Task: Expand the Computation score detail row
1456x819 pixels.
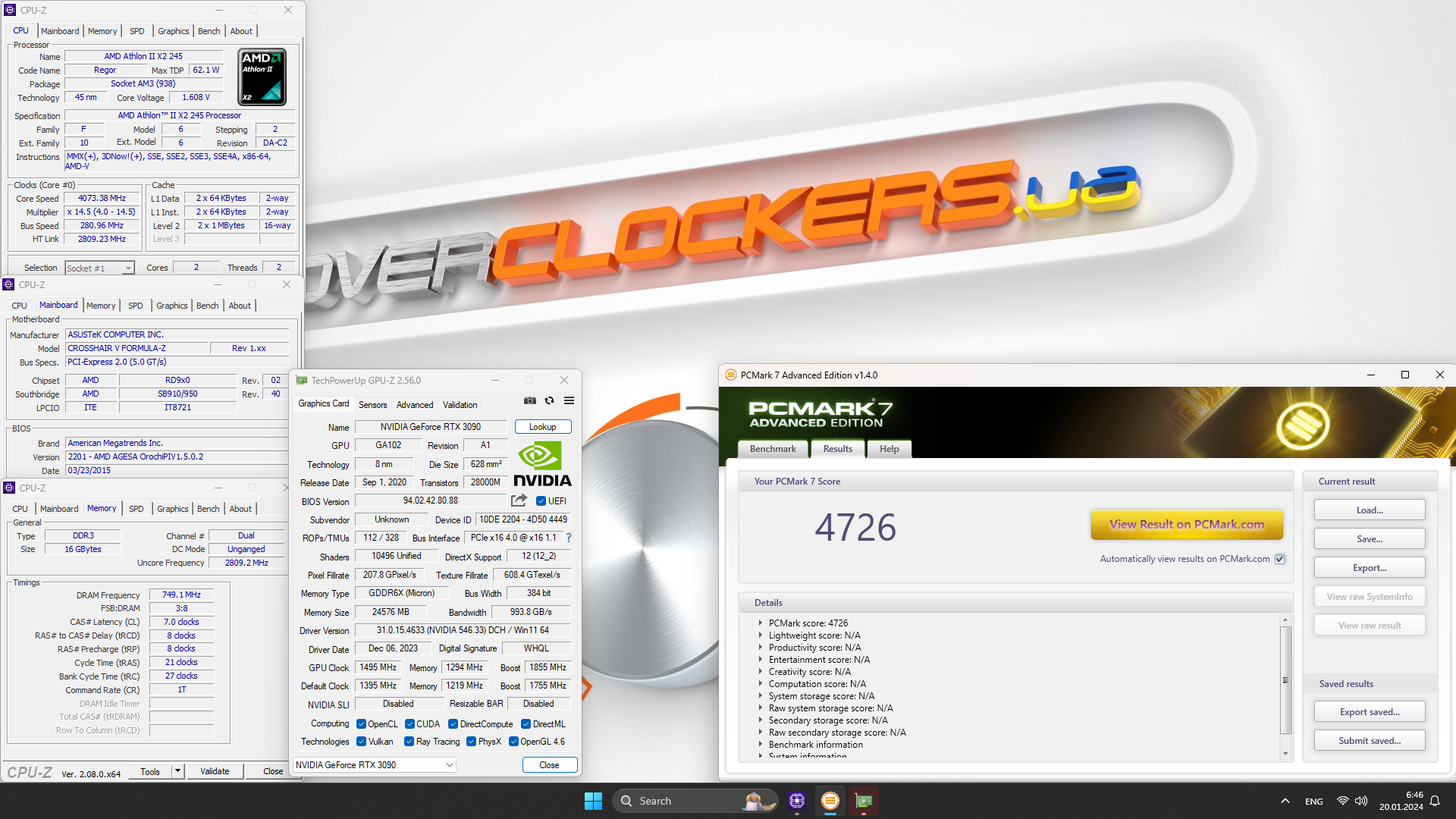Action: click(761, 683)
